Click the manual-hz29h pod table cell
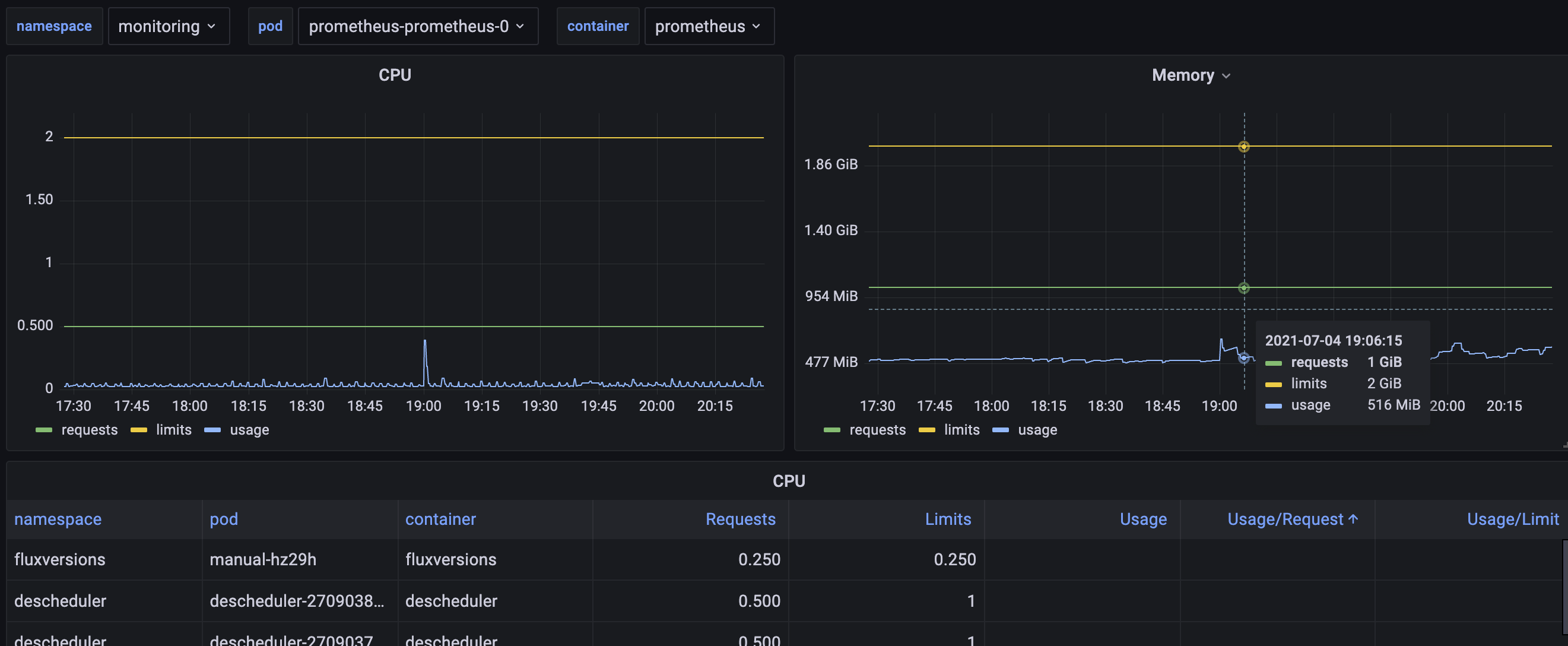 263,559
